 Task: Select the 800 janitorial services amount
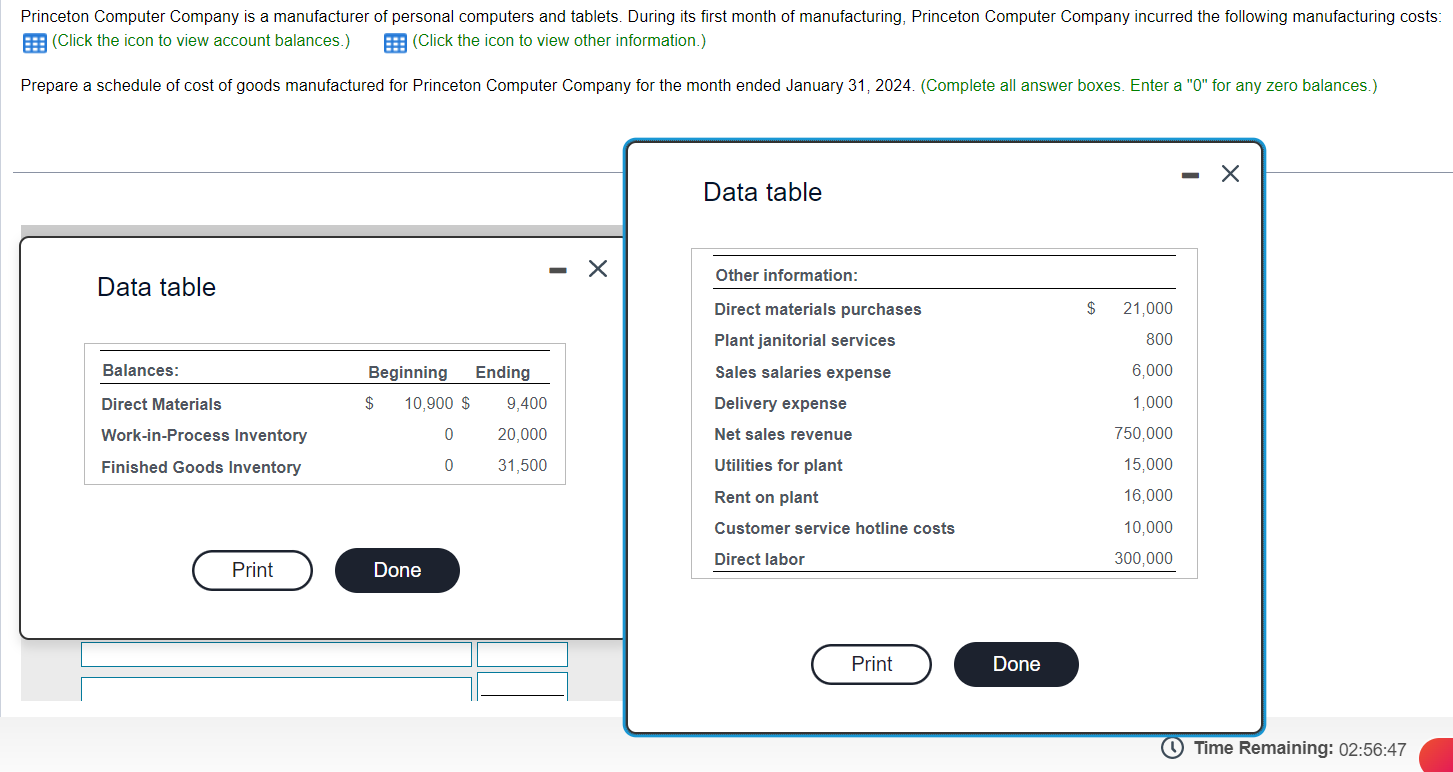click(x=1160, y=340)
